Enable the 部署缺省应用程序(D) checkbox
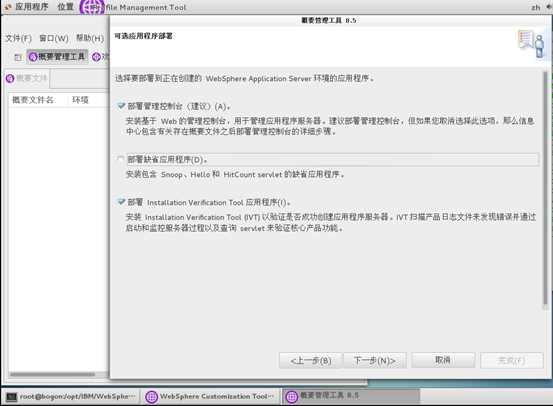The height and width of the screenshot is (406, 553). [121, 159]
